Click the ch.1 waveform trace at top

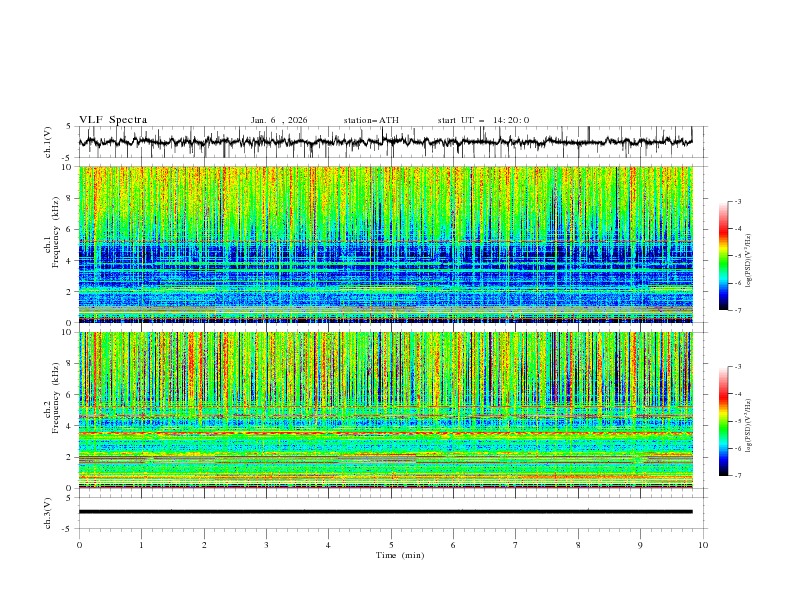click(385, 142)
